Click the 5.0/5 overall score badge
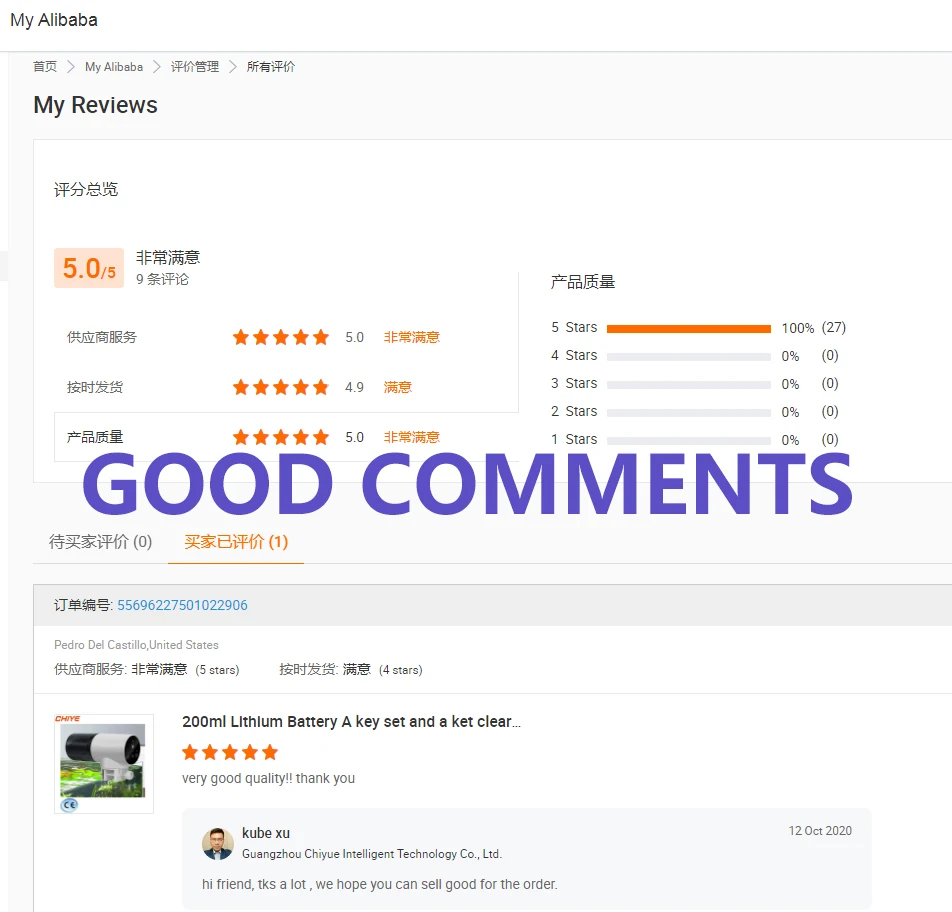Screen dimensions: 952x912 coord(89,268)
